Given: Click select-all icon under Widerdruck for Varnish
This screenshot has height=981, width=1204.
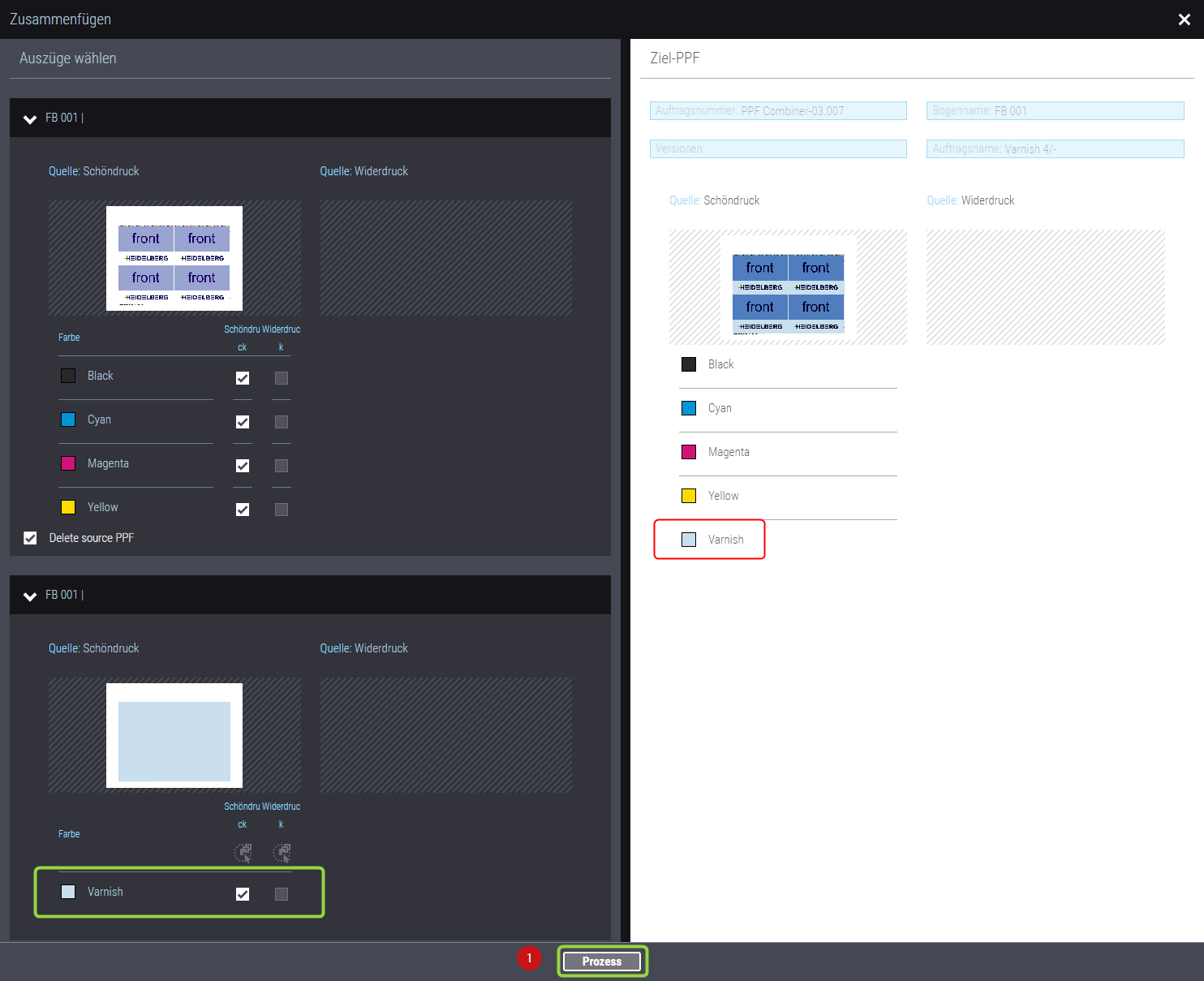Looking at the screenshot, I should 282,853.
